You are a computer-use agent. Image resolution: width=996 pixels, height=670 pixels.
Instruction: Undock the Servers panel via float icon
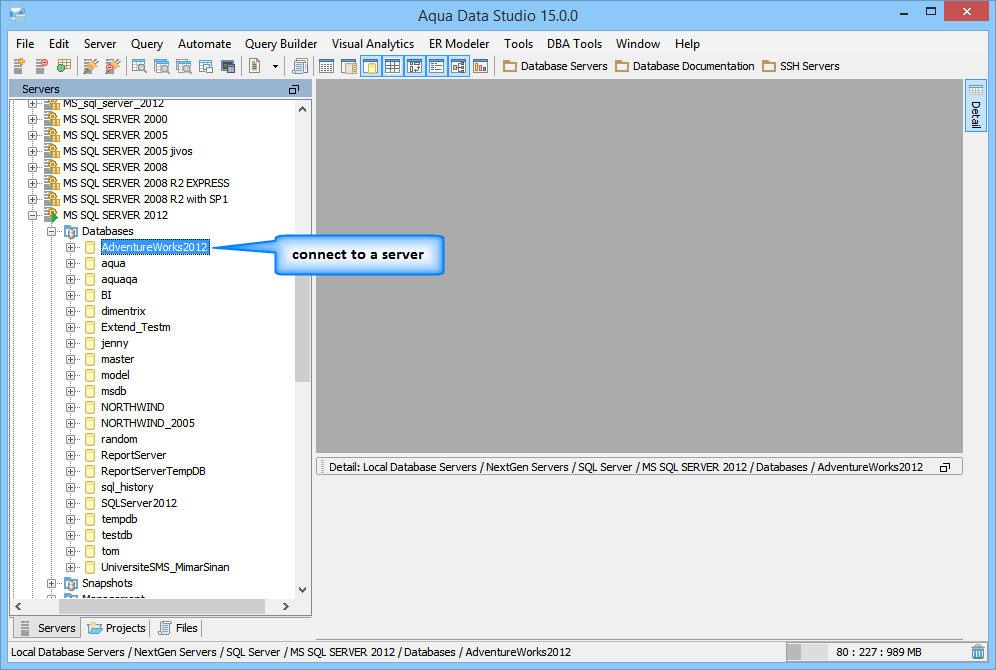(x=293, y=90)
